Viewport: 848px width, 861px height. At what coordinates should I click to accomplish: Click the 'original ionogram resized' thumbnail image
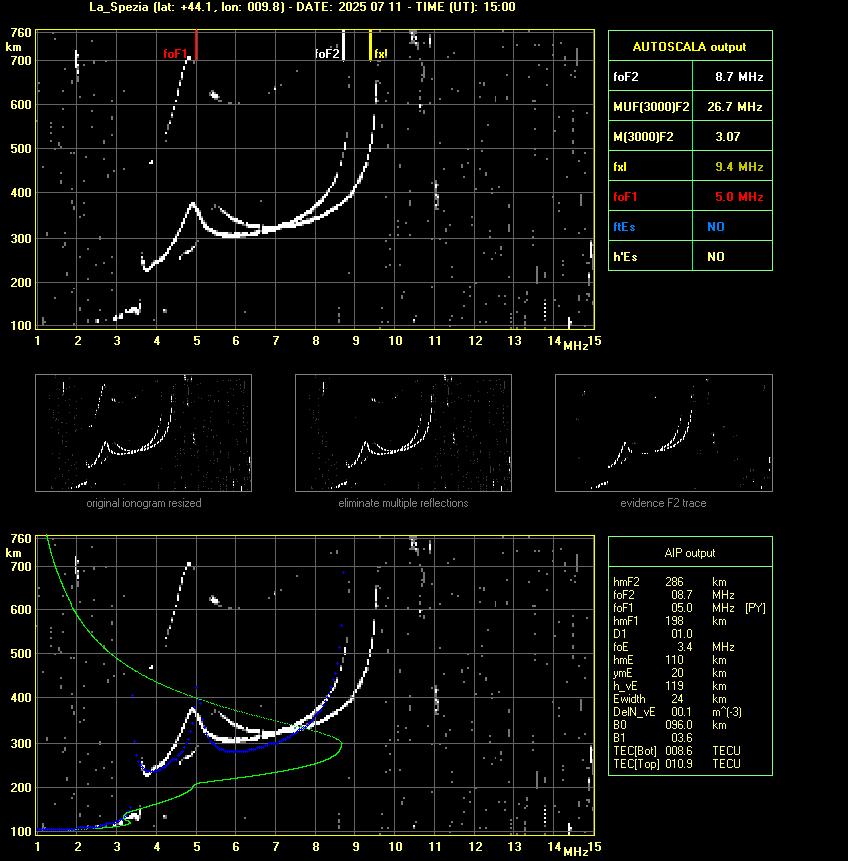click(143, 433)
